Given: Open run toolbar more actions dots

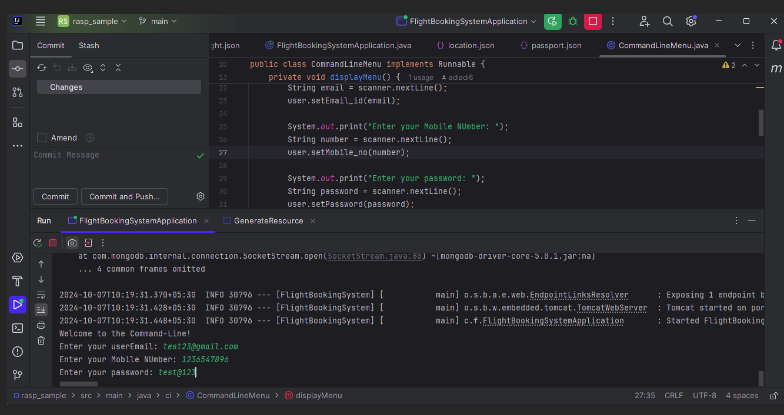Looking at the screenshot, I should point(103,243).
